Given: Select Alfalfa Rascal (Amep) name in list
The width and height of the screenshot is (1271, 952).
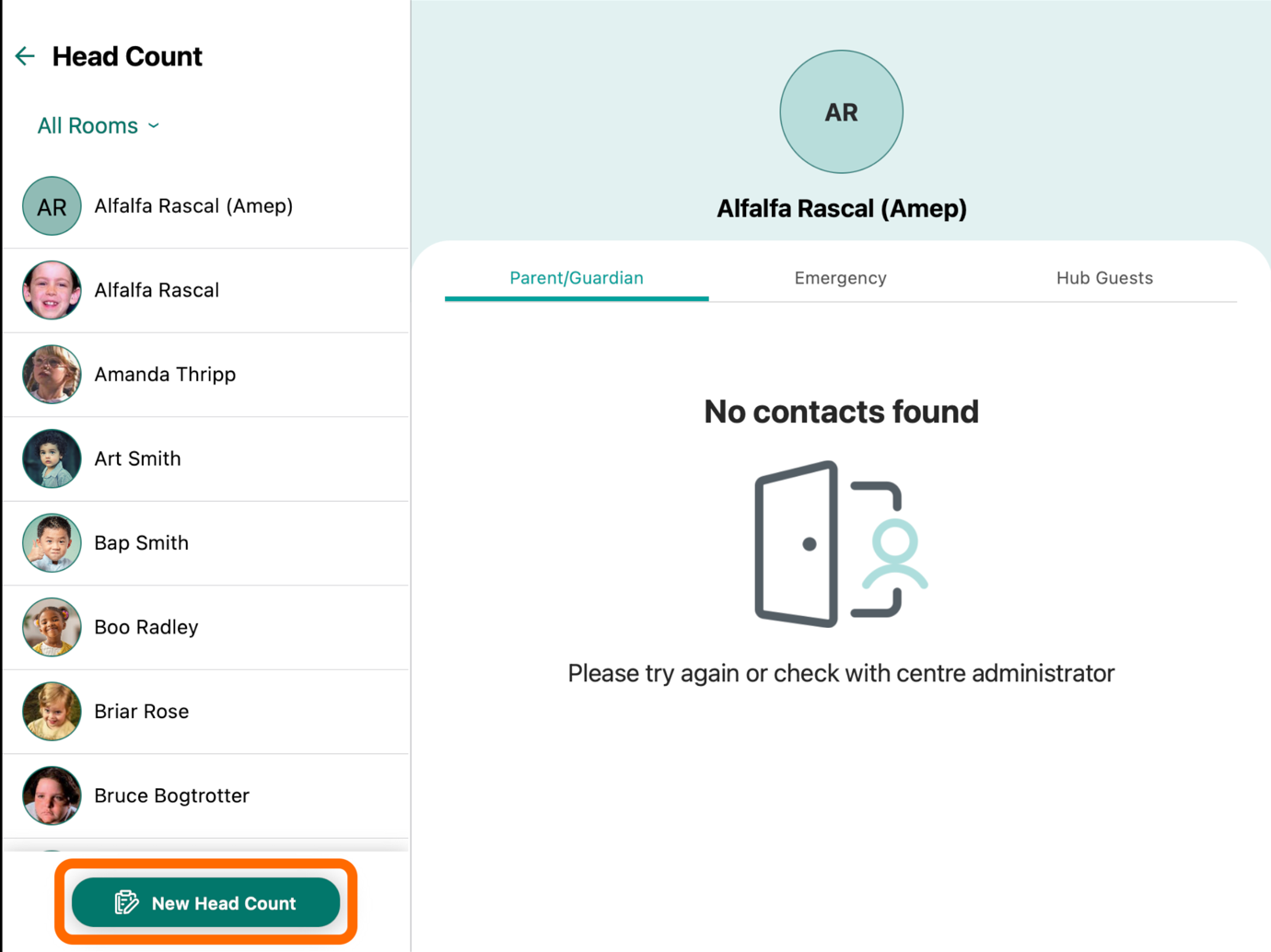Looking at the screenshot, I should click(x=193, y=206).
